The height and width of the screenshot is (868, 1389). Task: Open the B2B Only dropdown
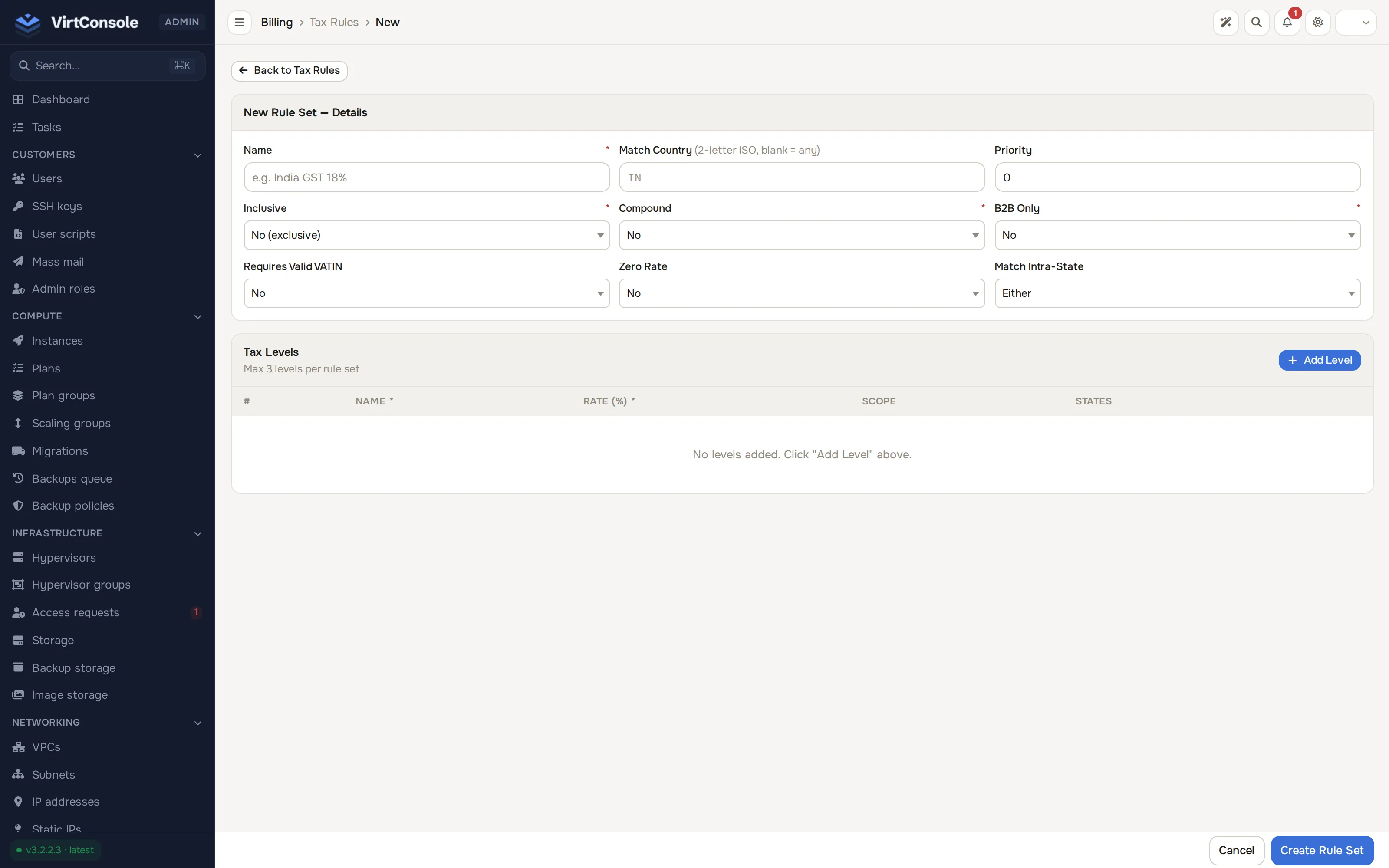coord(1177,235)
